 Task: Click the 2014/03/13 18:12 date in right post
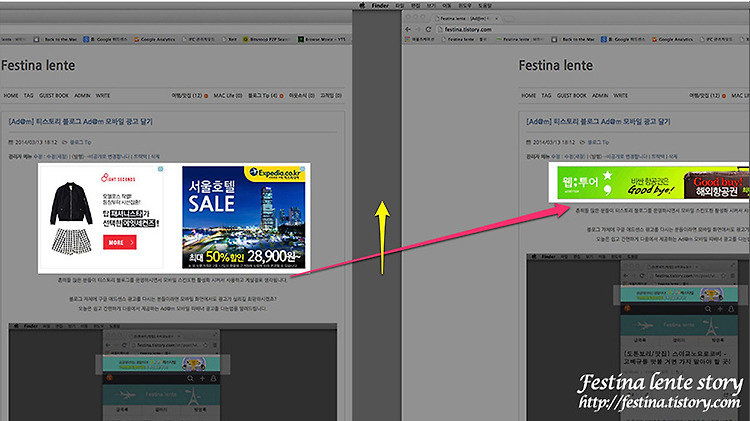coord(553,142)
